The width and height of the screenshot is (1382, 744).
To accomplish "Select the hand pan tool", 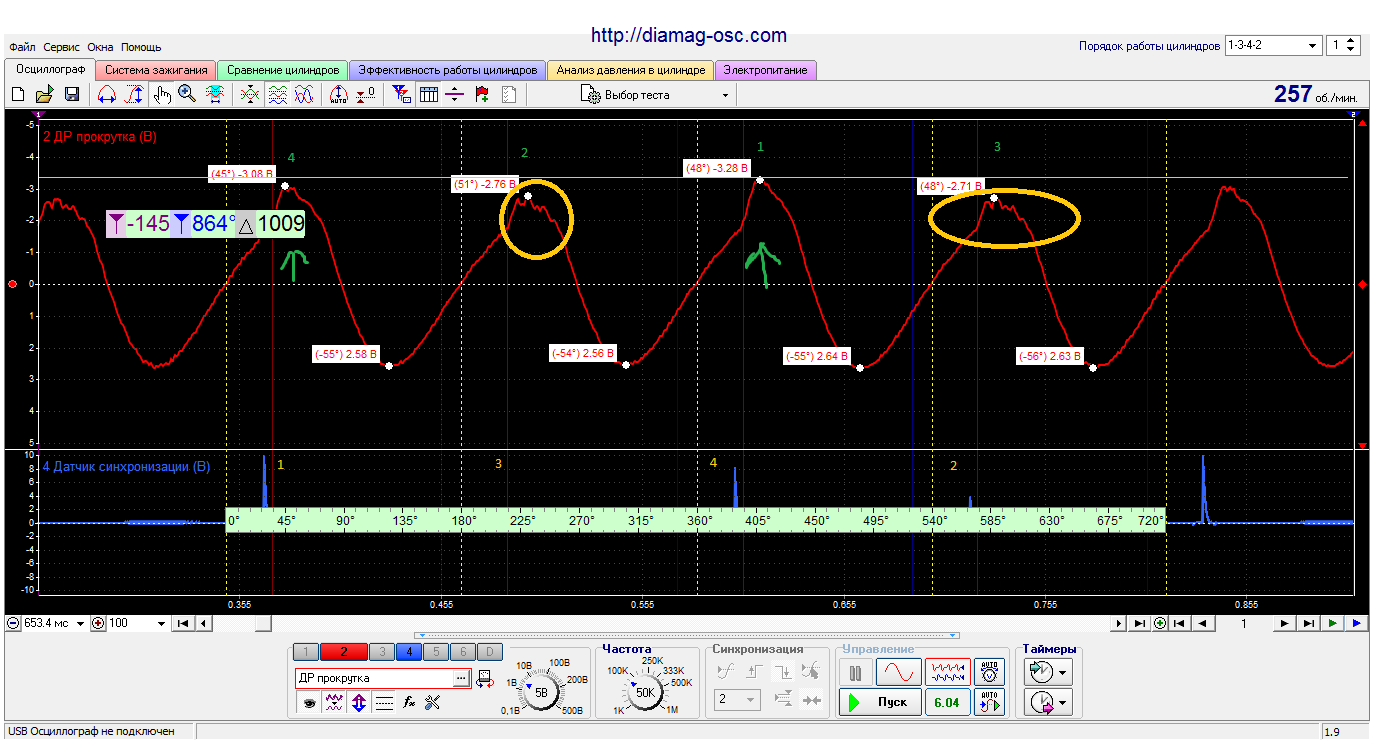I will (x=161, y=95).
